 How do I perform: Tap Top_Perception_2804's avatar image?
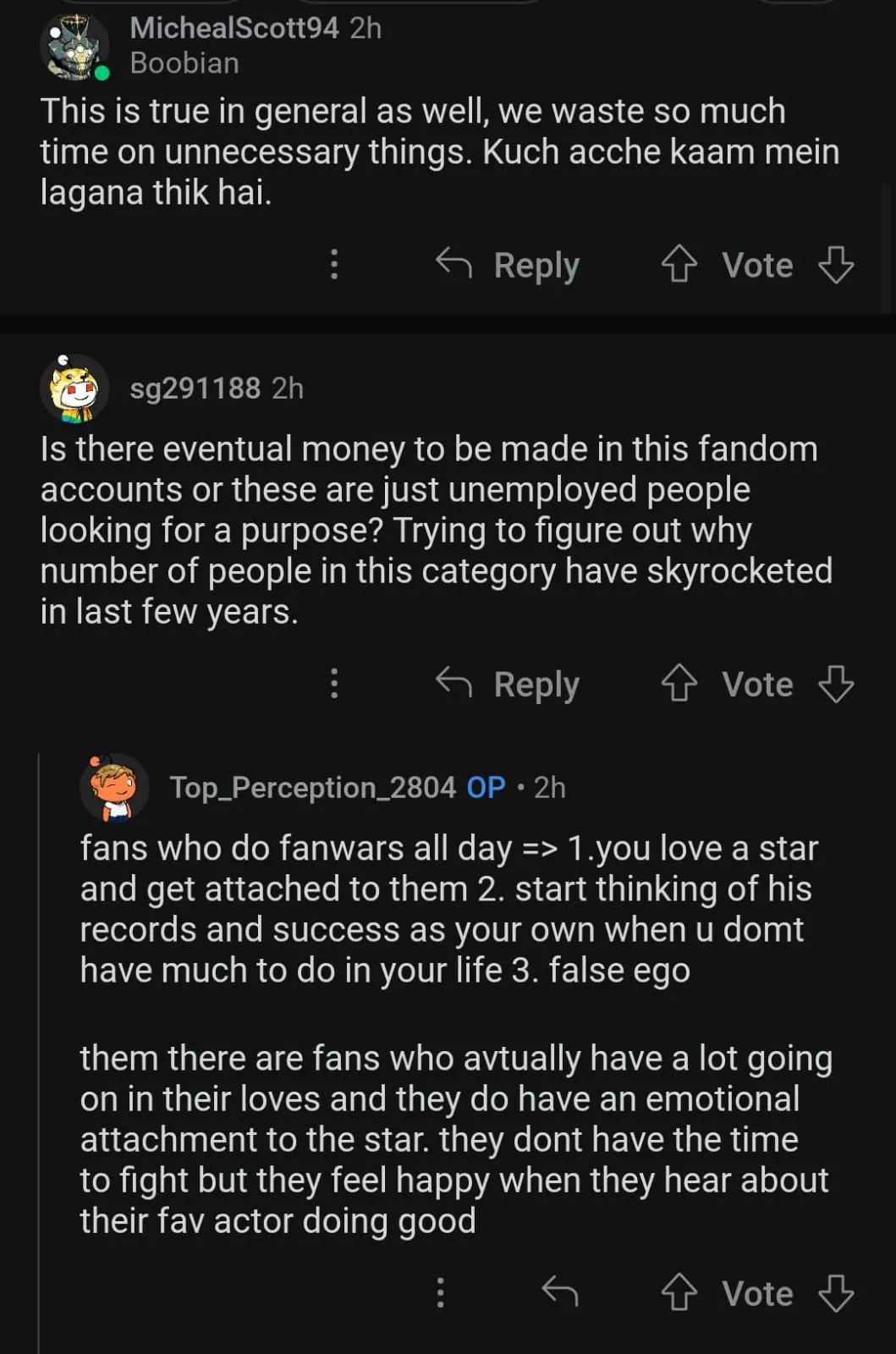click(113, 788)
